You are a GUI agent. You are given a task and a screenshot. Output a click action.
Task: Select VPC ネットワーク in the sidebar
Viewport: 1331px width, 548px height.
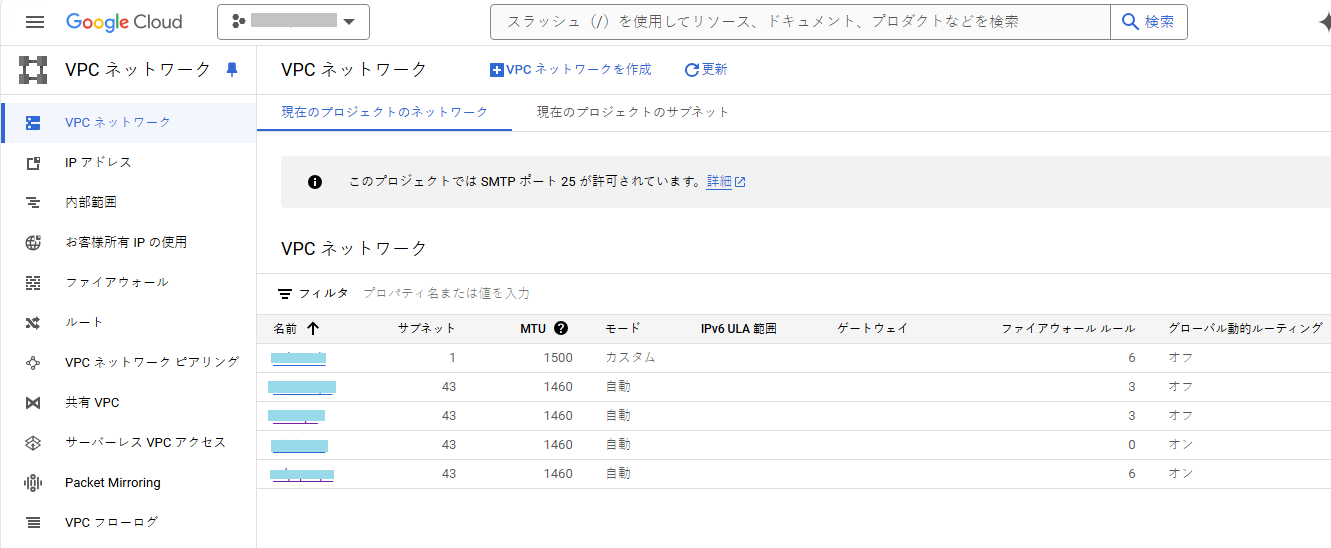pyautogui.click(x=118, y=122)
